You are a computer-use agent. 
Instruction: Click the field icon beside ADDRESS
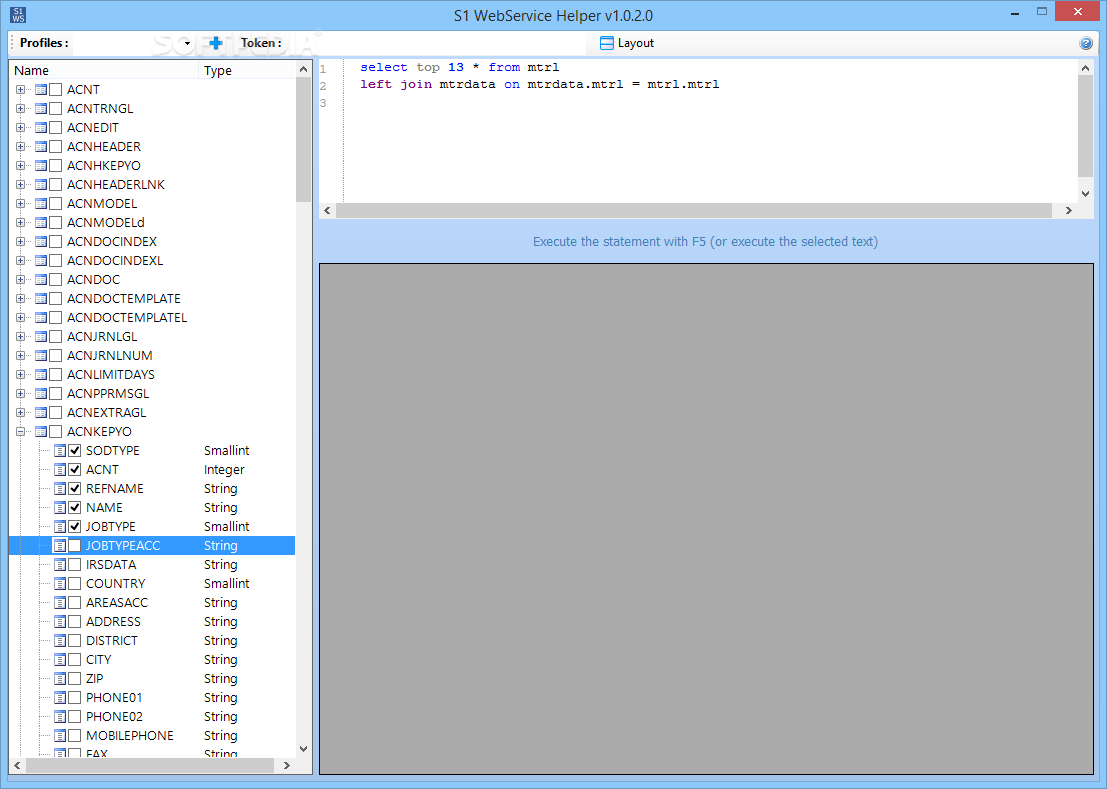[60, 622]
